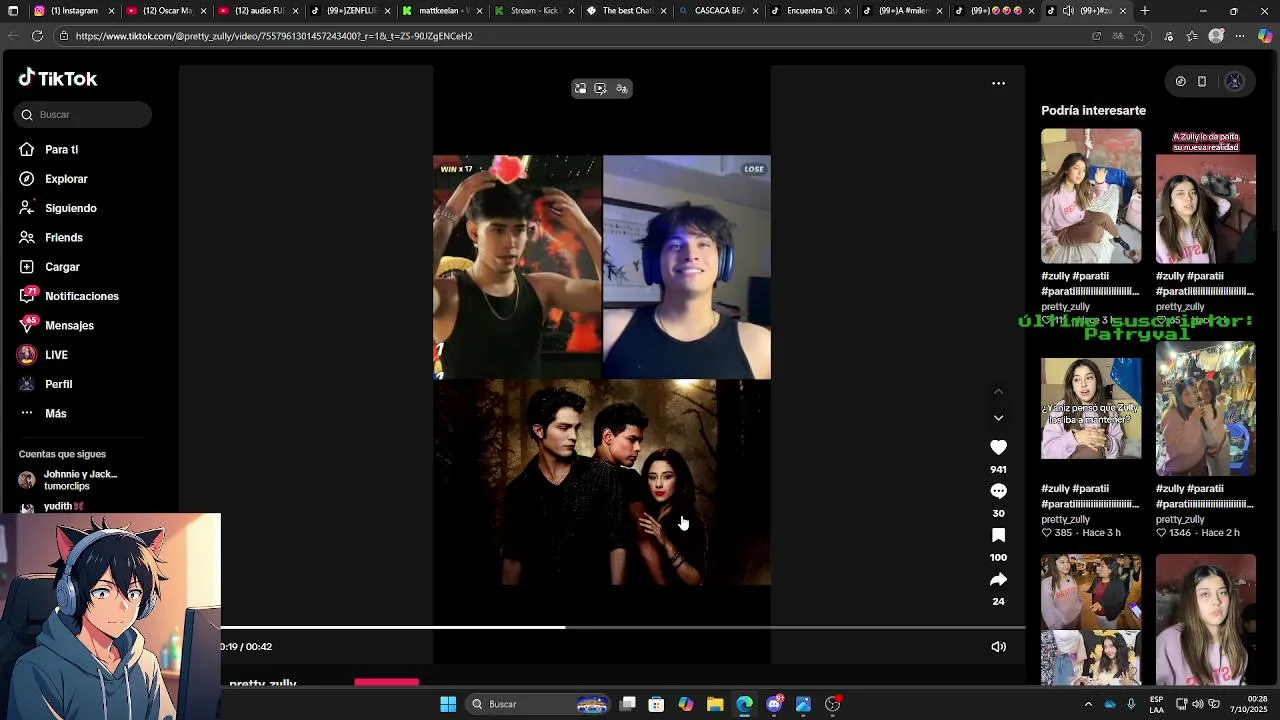
Task: Go to Perfil page
Action: 58,384
